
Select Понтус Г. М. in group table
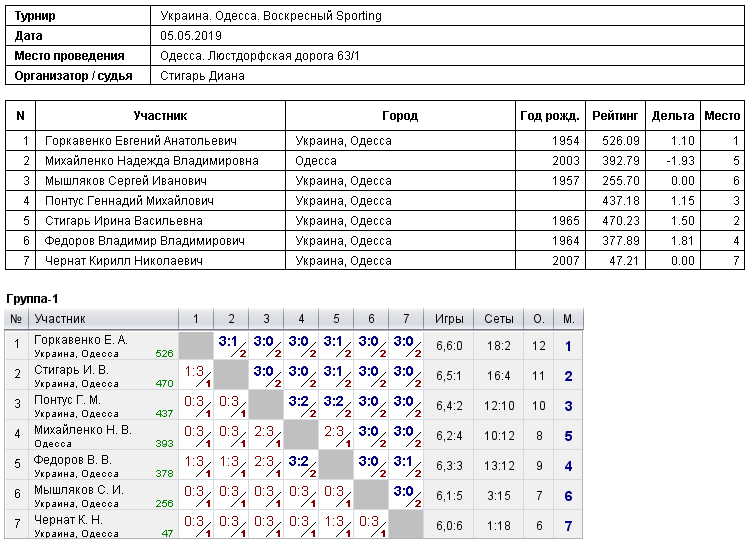67,400
